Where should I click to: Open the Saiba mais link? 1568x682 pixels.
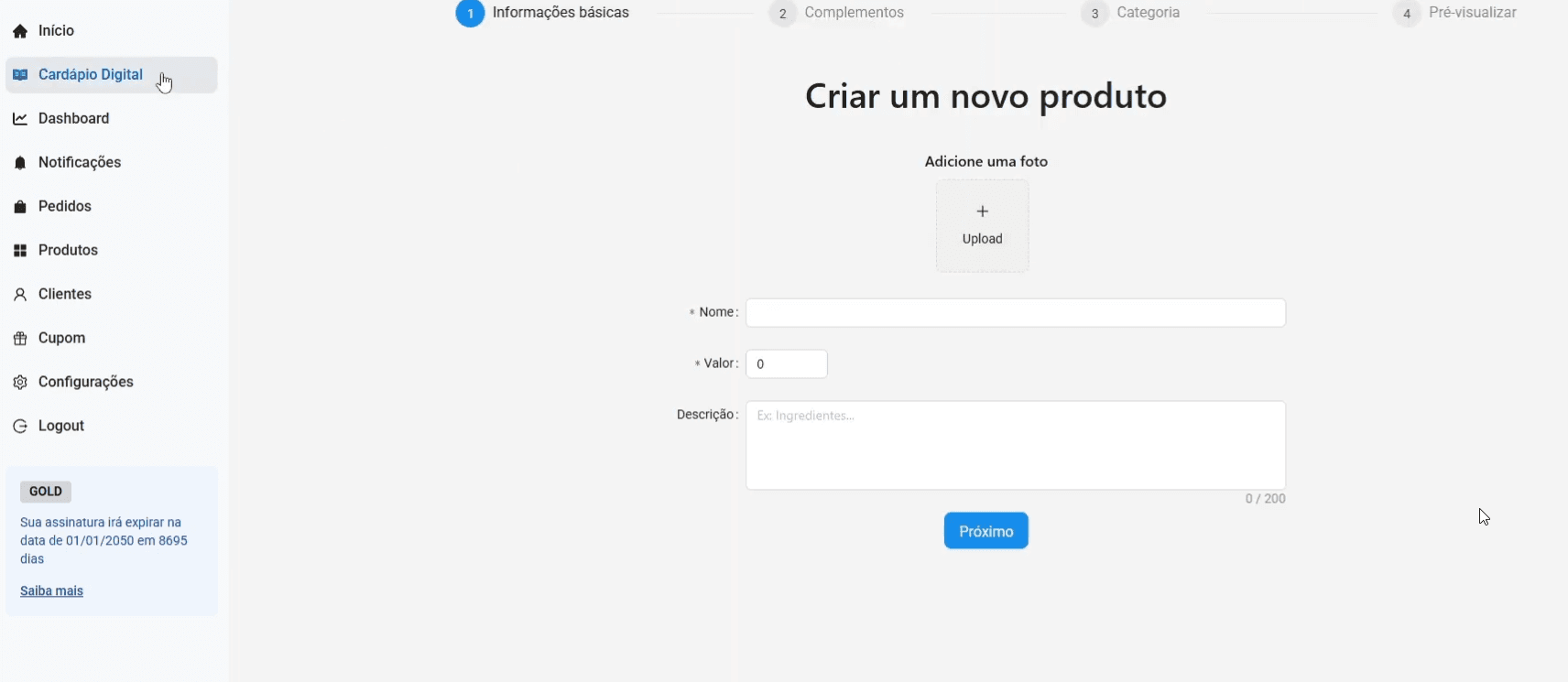(52, 590)
